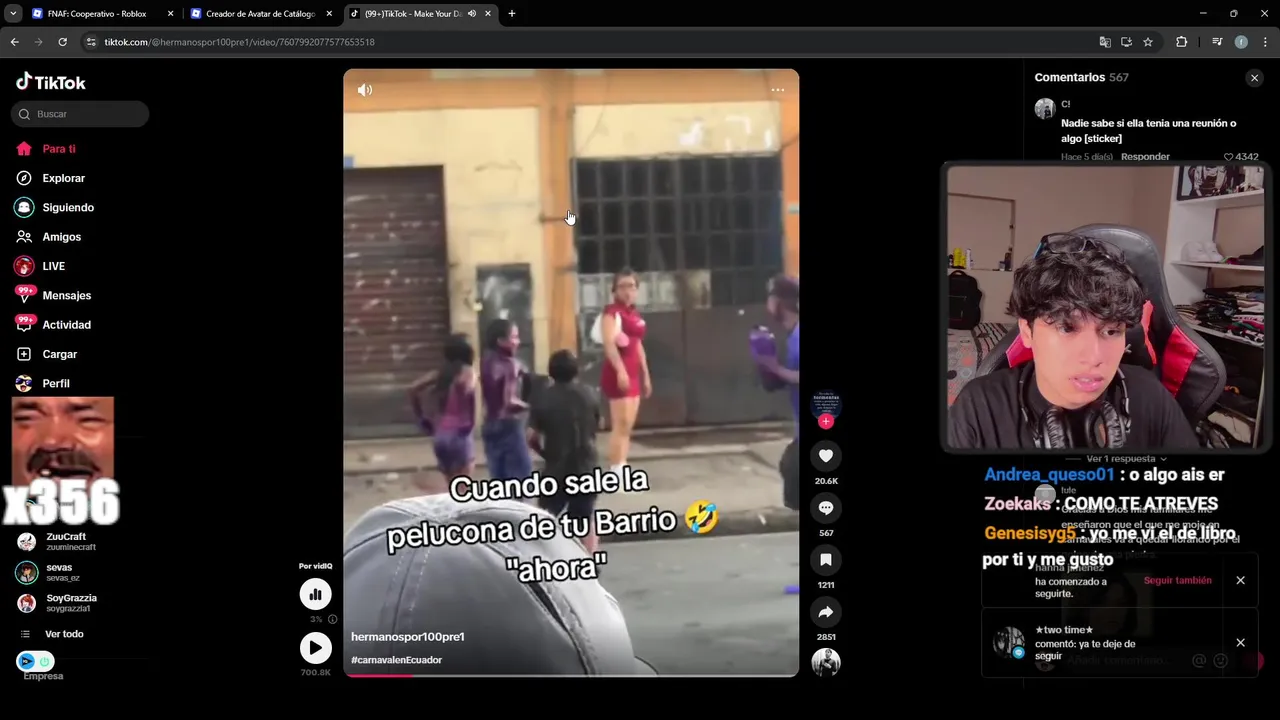Open spinning sound disc thumbnail
The image size is (1280, 720).
click(826, 662)
